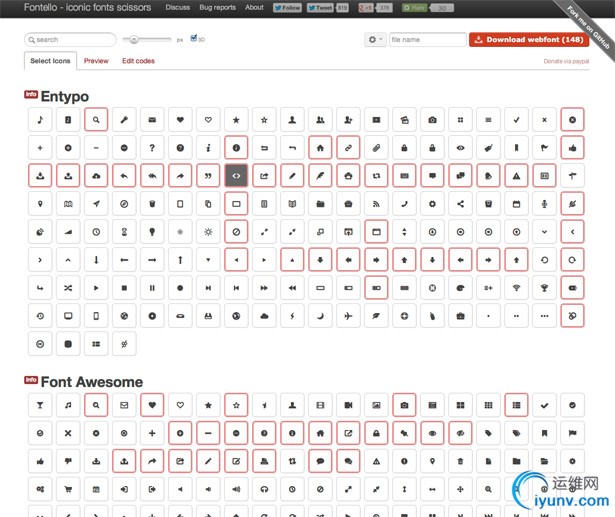Open Bug reports in top bar

click(x=218, y=7)
